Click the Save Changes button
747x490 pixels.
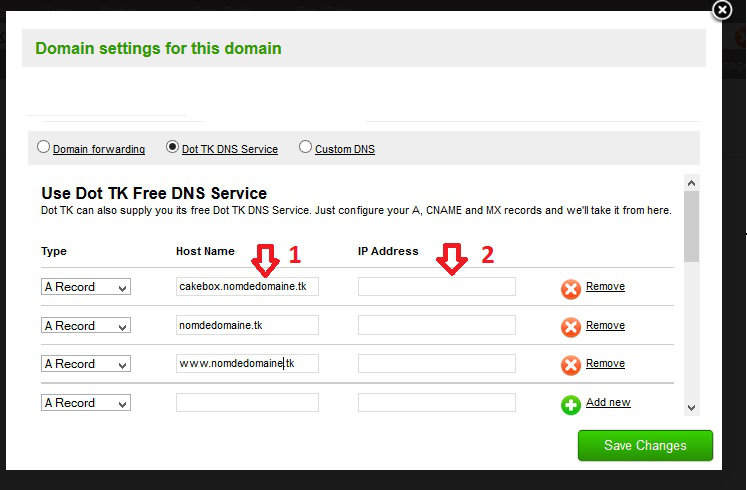tap(645, 446)
